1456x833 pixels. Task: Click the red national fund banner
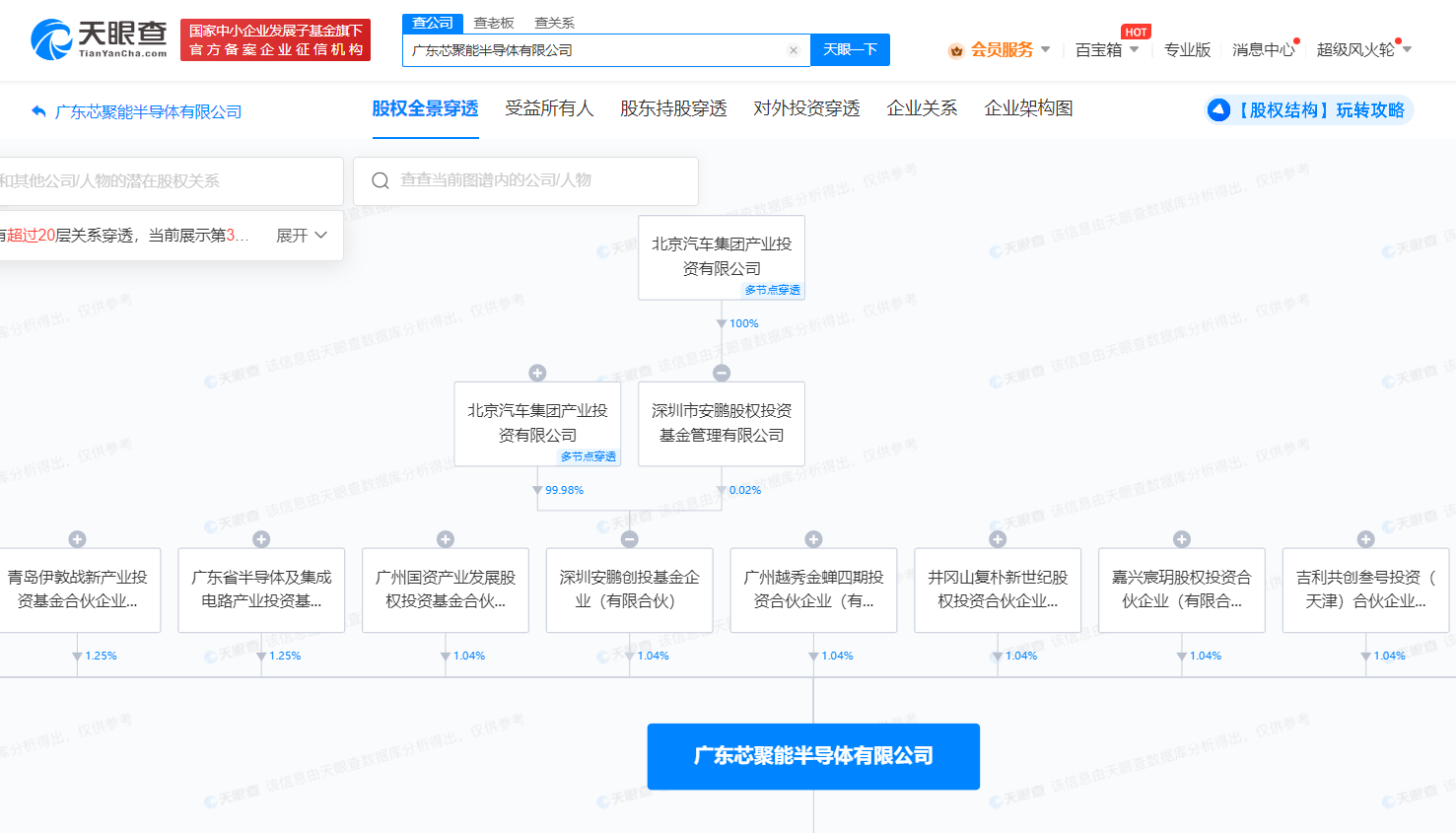click(275, 39)
